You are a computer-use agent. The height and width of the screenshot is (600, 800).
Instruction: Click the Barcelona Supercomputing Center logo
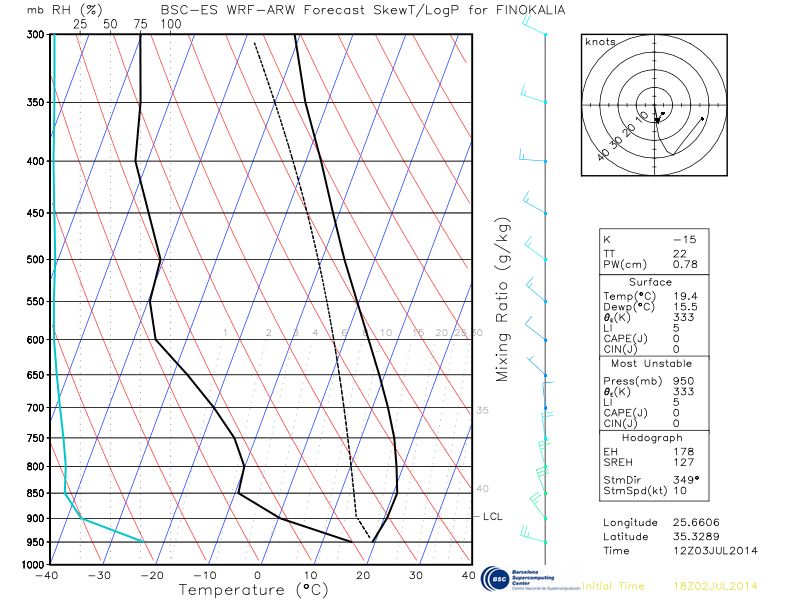pos(528,579)
